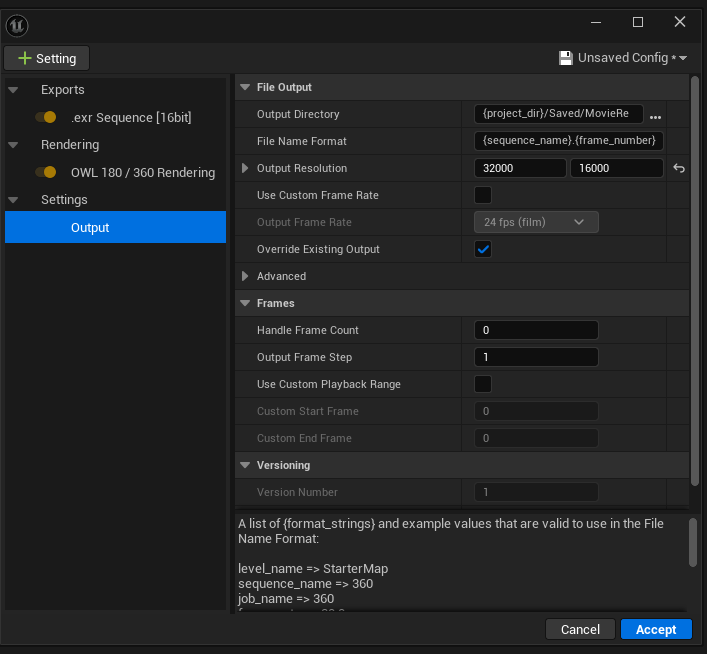Click the Output Frame Step field

(536, 357)
